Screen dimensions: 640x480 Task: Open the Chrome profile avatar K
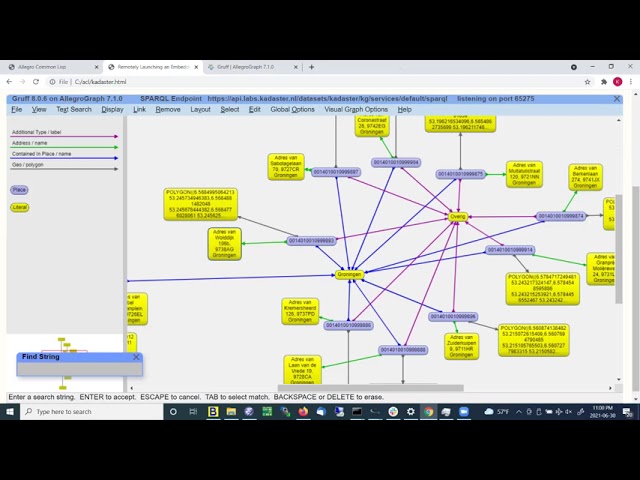coord(618,82)
